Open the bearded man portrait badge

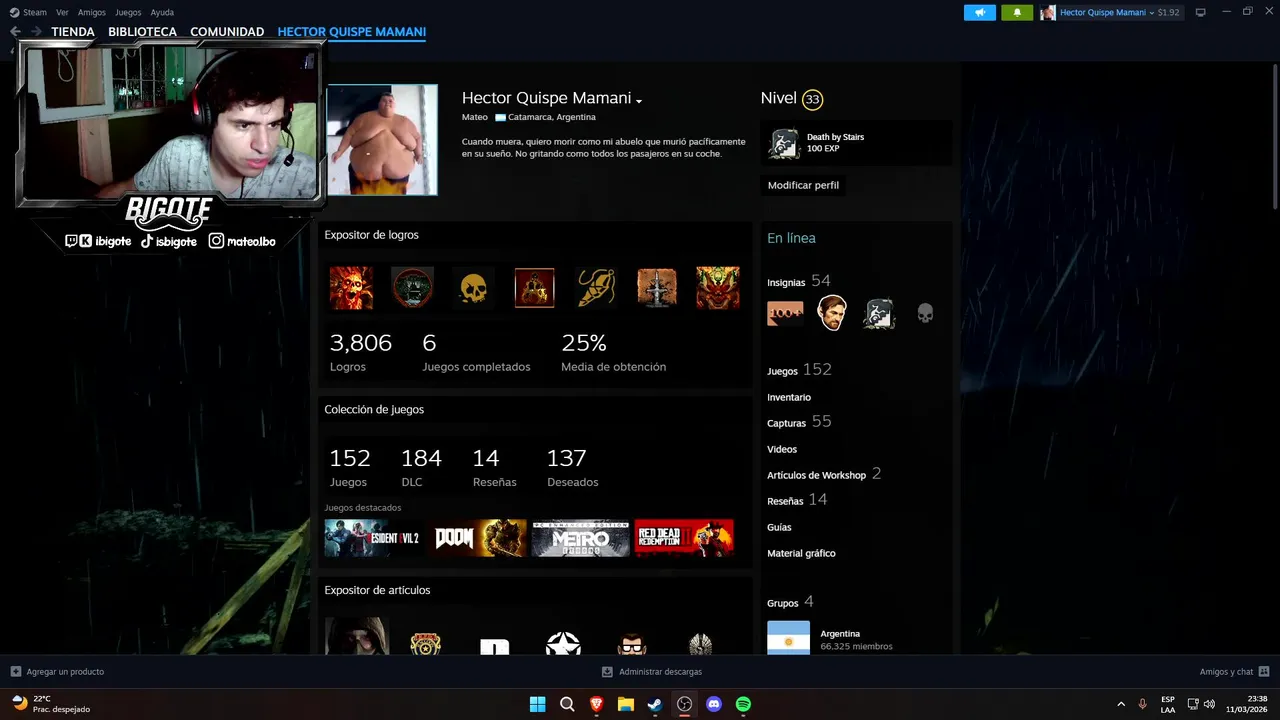tap(832, 313)
